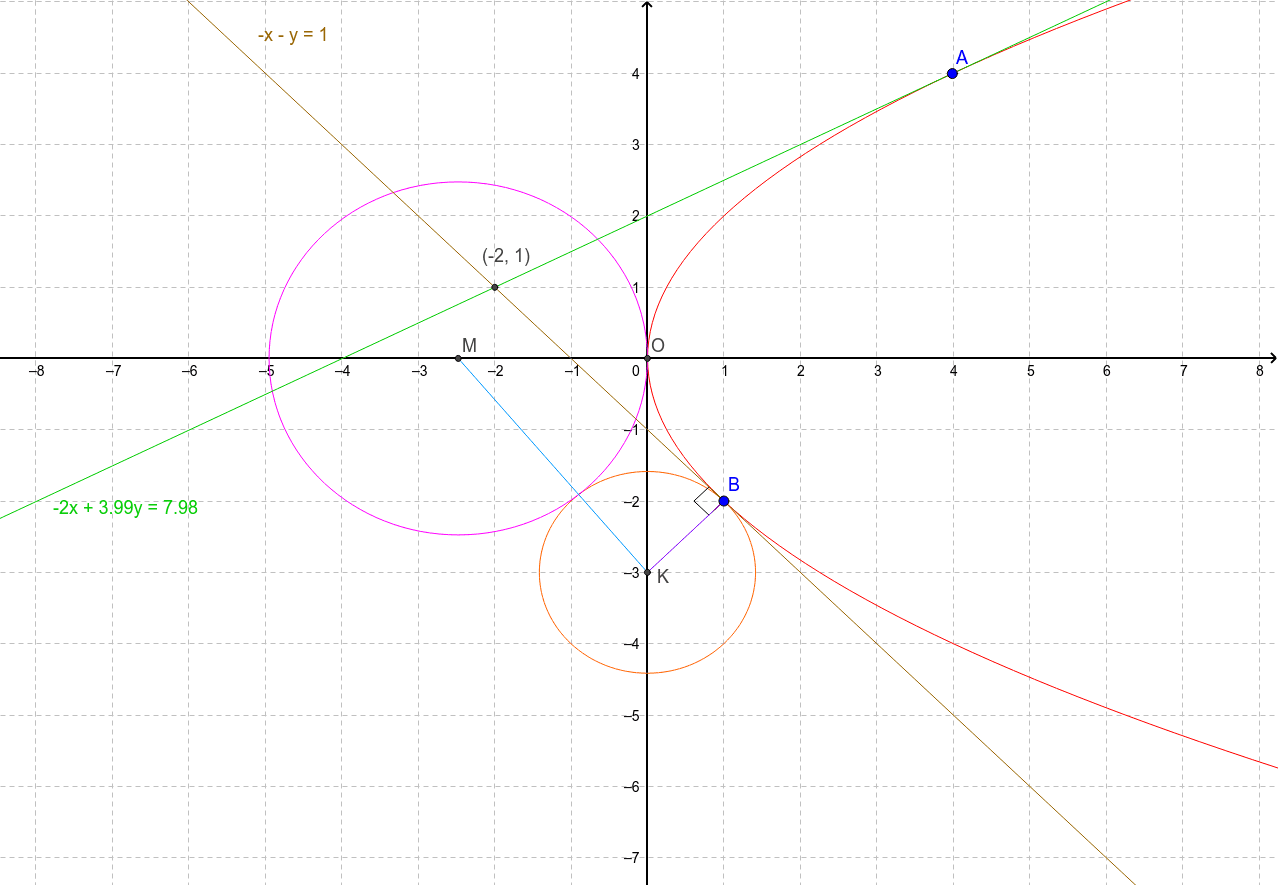Click the y-axis tick label -7
This screenshot has height=887, width=1280.
(x=630, y=858)
